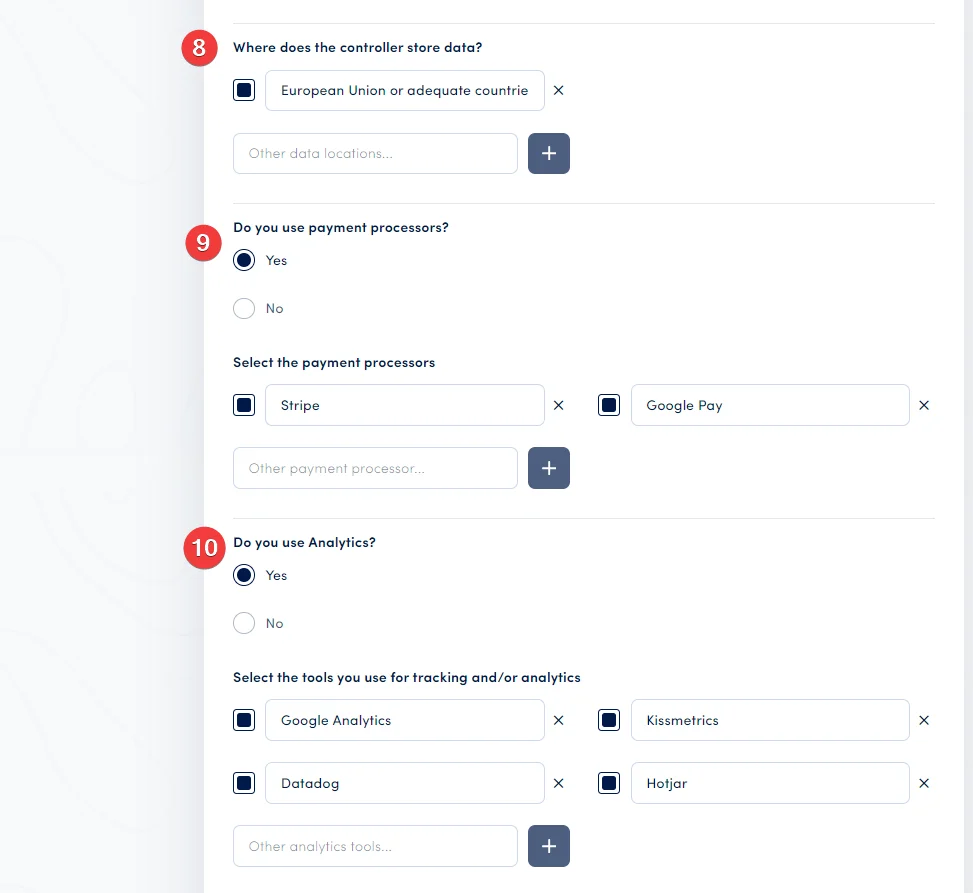Screen dimensions: 973x893
Task: Remove Kissmetrics from analytics tools
Action: pyautogui.click(x=923, y=720)
